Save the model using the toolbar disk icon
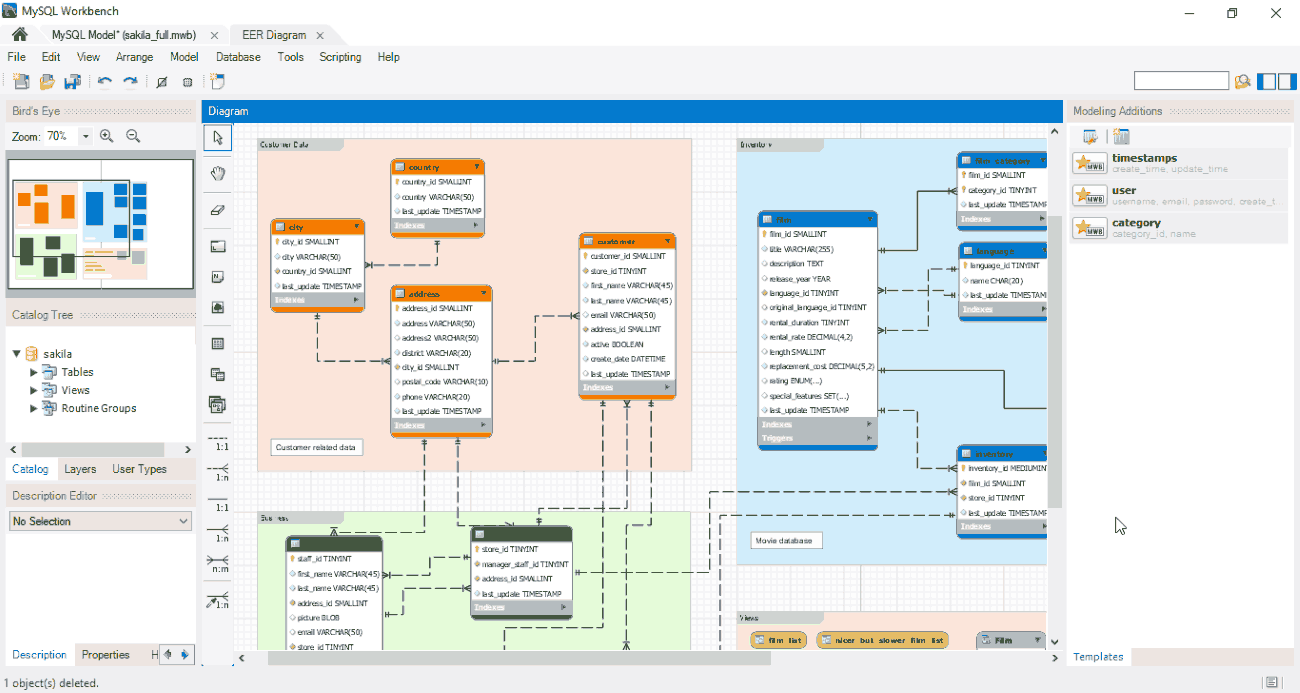Viewport: 1300px width, 693px height. pos(72,82)
